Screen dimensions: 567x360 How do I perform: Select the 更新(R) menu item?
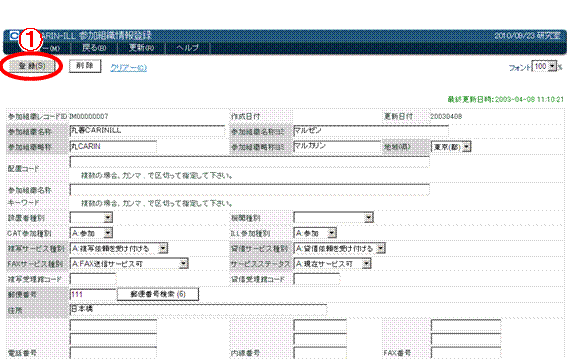[x=141, y=47]
